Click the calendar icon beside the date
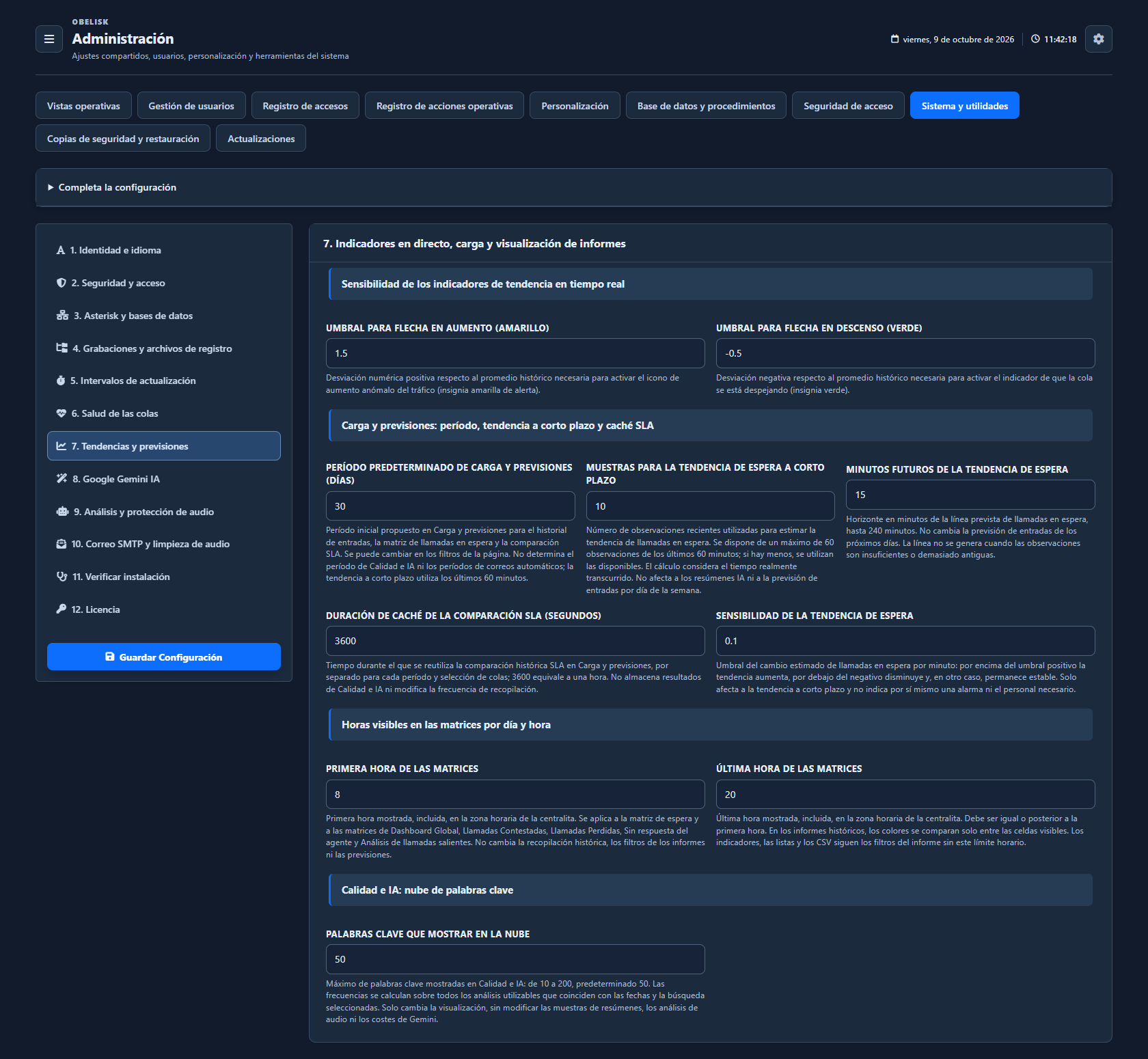The width and height of the screenshot is (1148, 1059). coord(894,39)
